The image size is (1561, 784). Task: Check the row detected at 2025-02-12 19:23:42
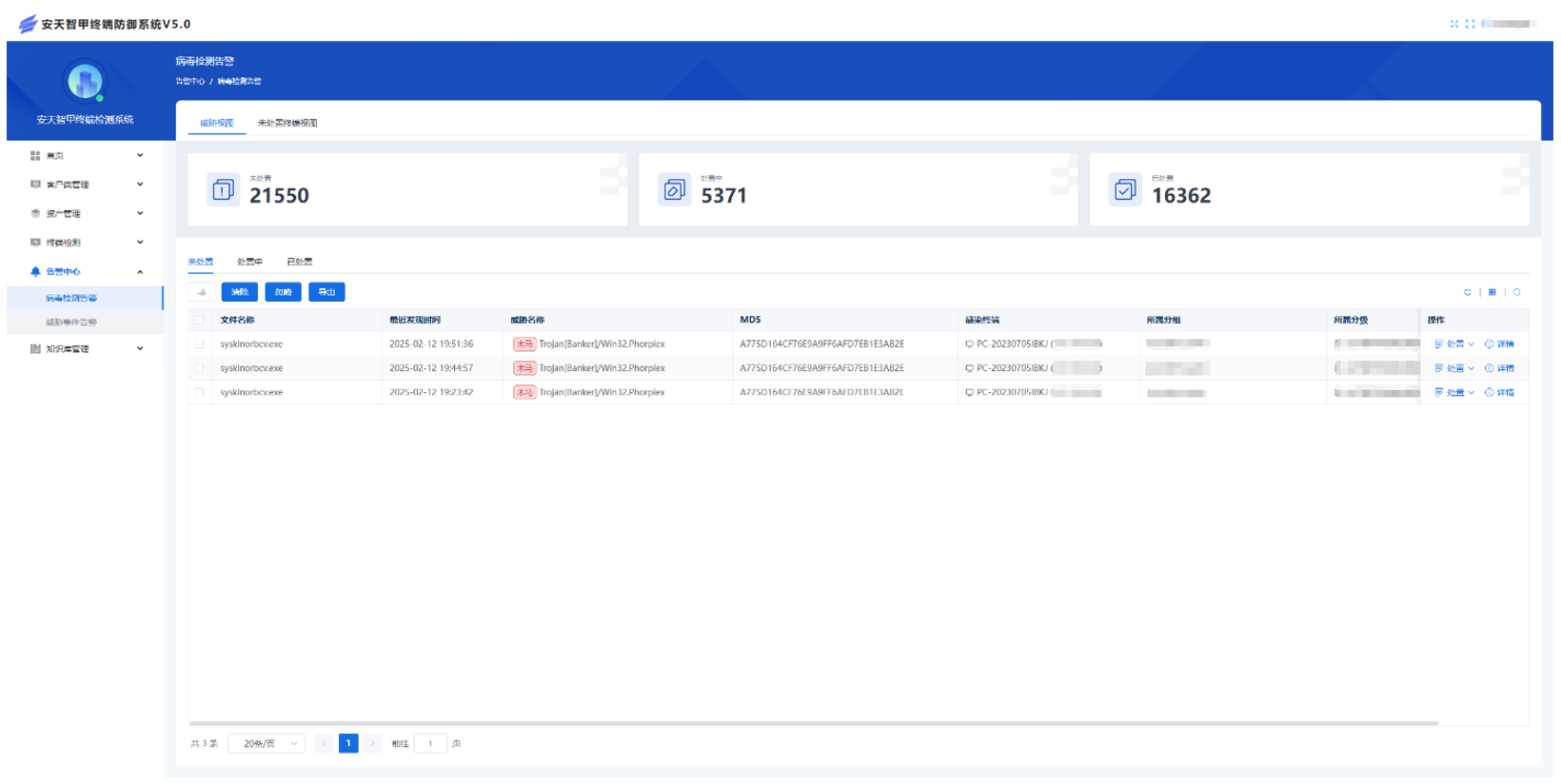[199, 392]
